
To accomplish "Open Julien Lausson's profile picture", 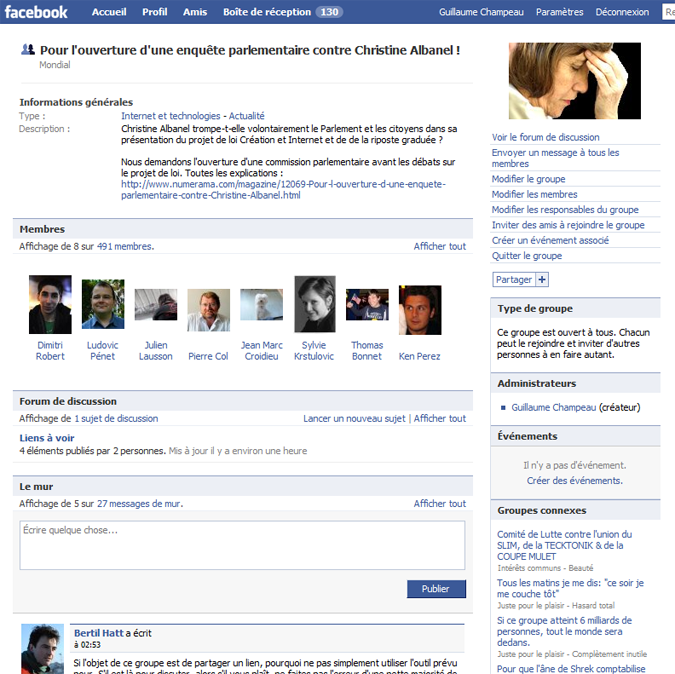I will [156, 305].
